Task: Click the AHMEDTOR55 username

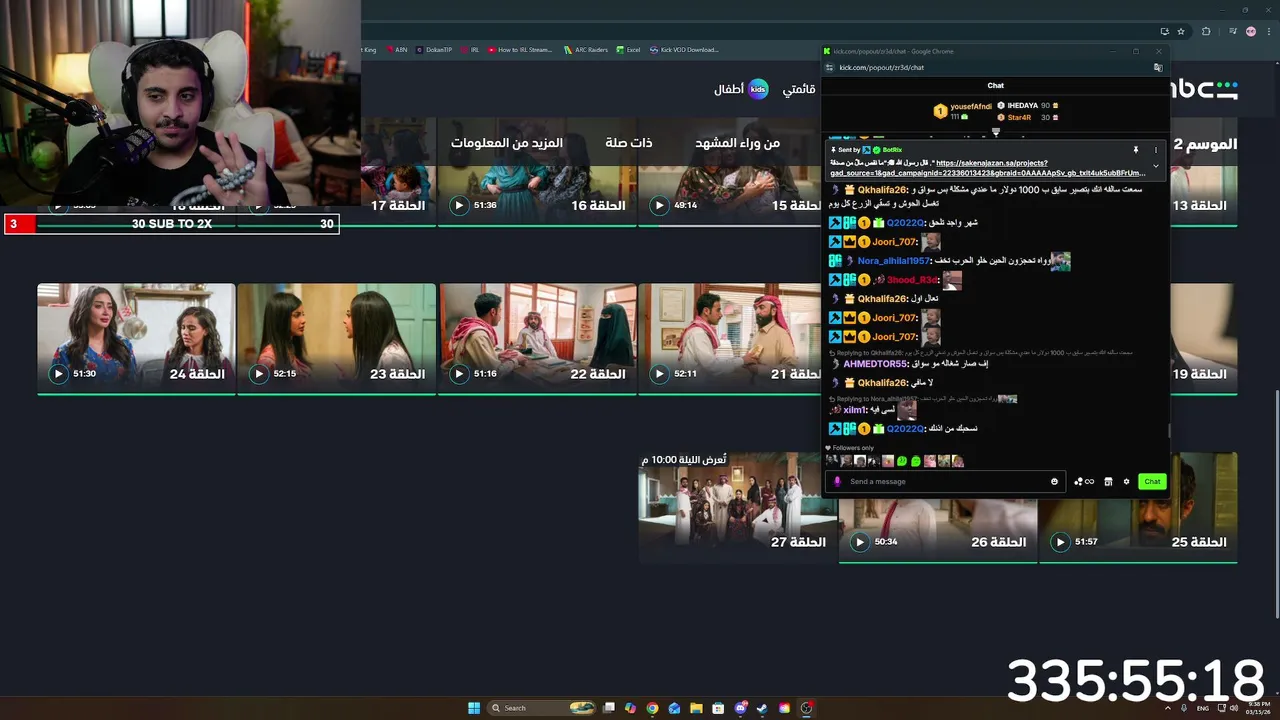Action: (875, 364)
